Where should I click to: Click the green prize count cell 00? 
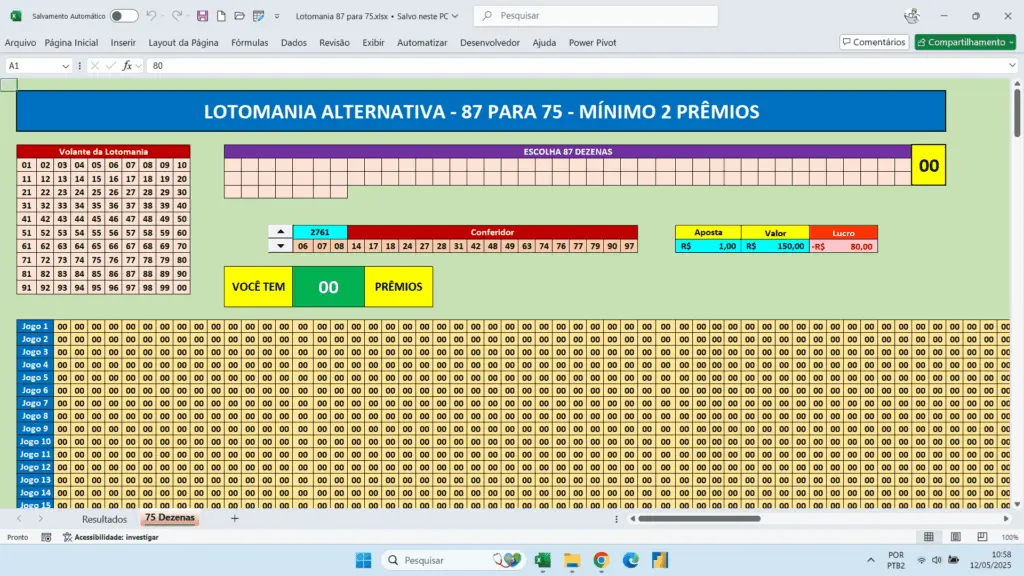328,287
